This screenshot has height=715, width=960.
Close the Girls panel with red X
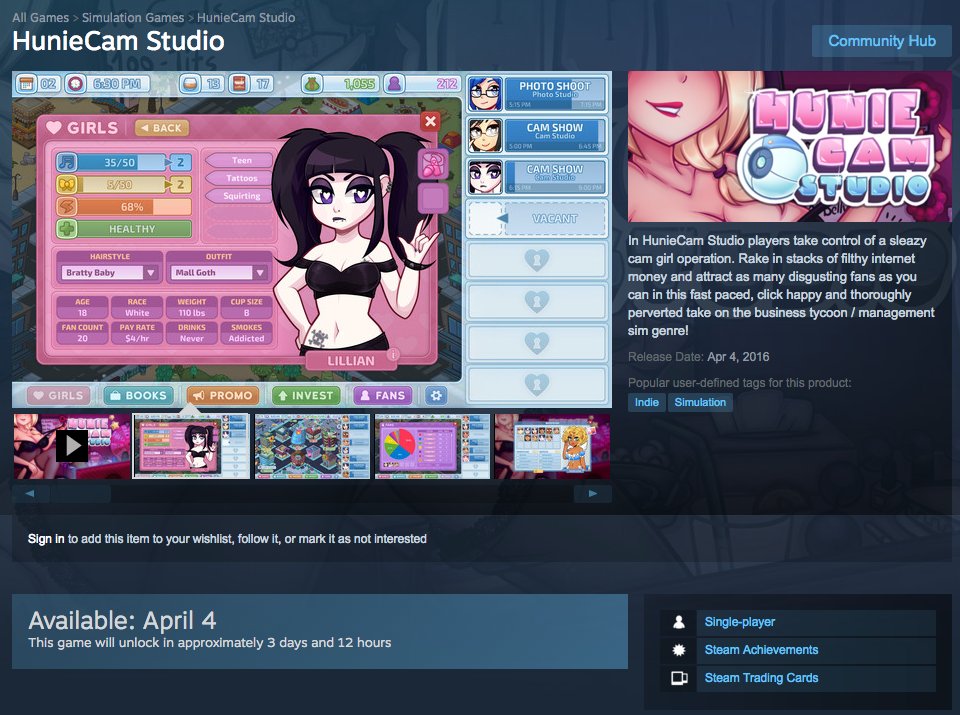430,121
